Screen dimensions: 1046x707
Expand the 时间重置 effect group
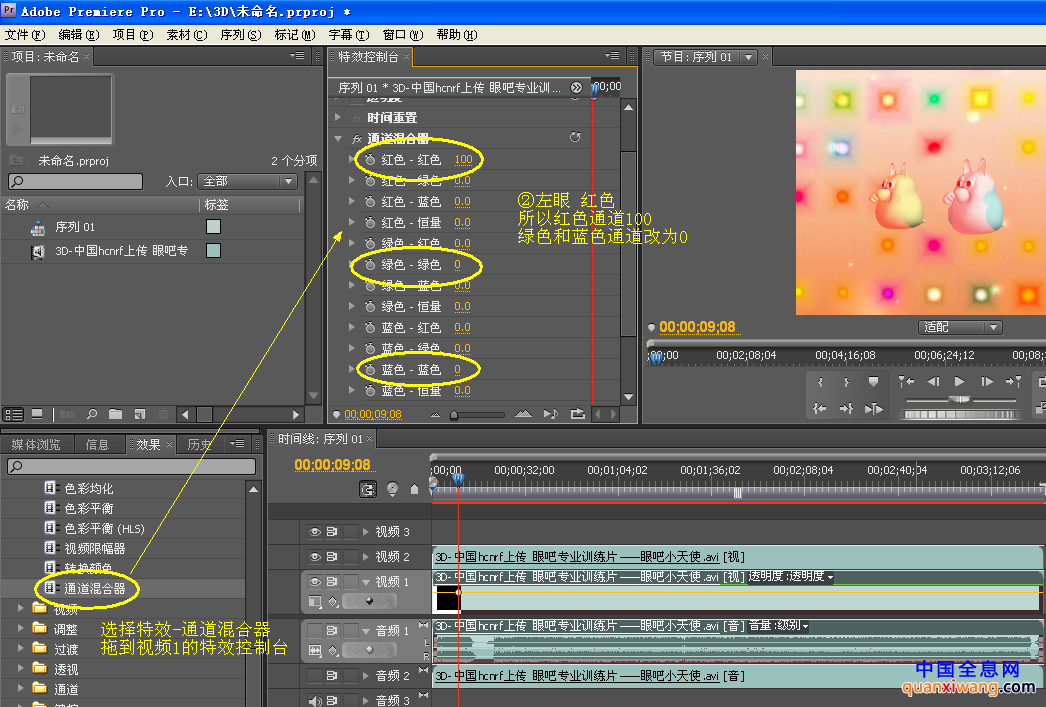(338, 117)
